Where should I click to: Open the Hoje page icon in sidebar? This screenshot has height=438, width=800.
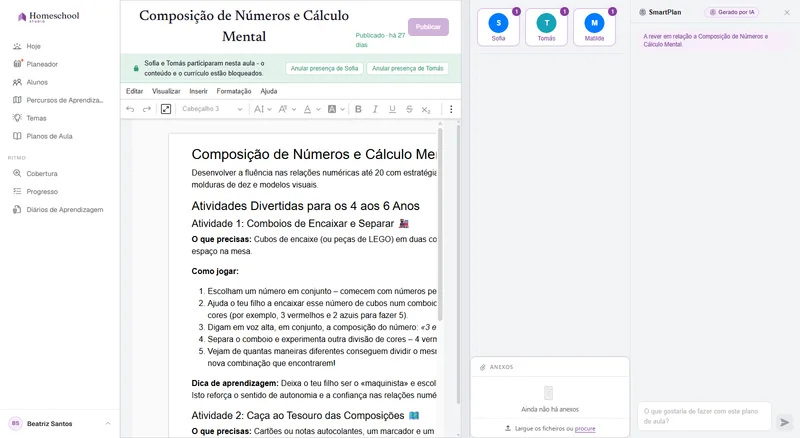point(17,46)
